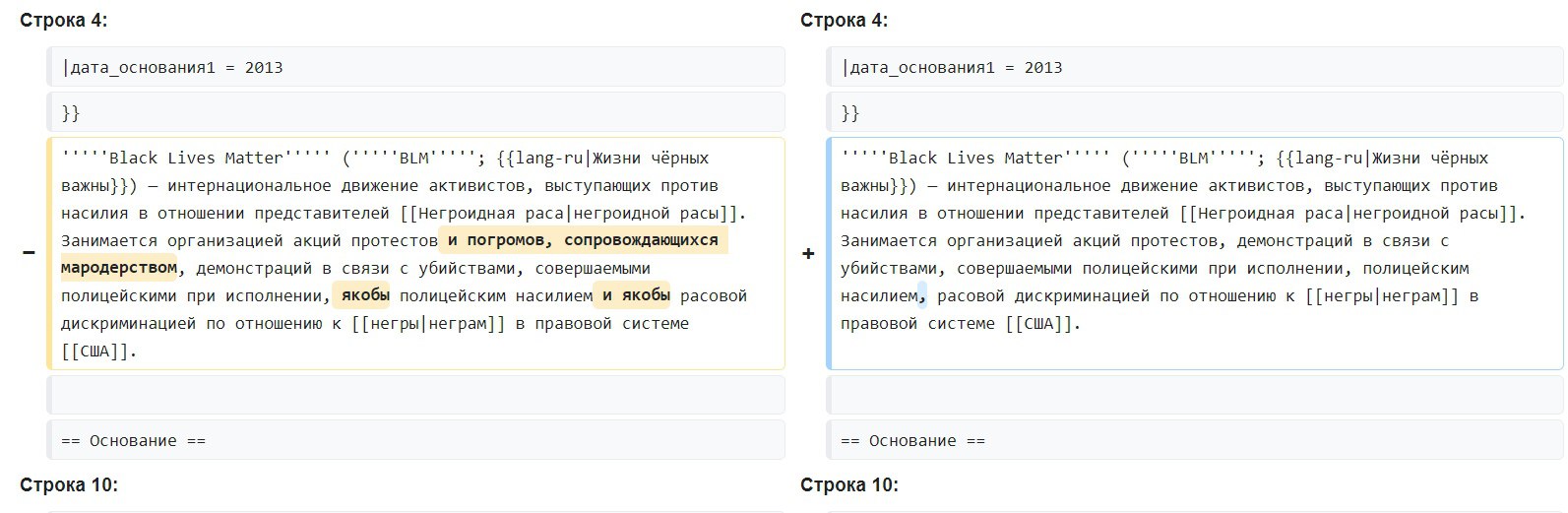Click the minus marker of removed paragraph

coord(29,253)
